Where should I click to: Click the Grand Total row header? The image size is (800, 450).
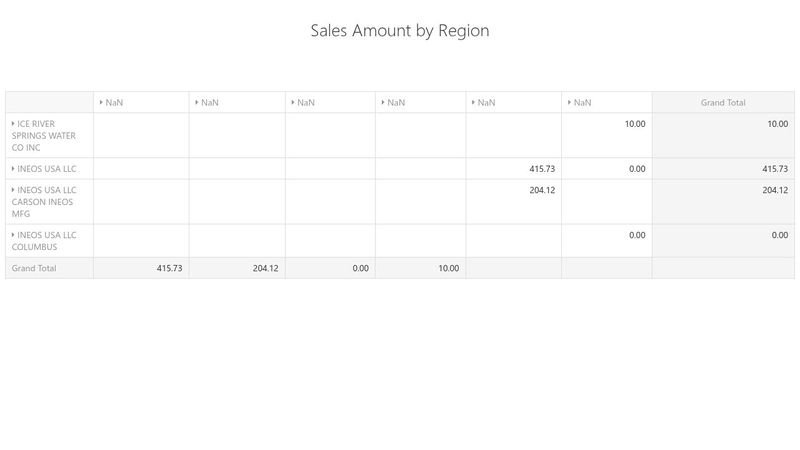click(x=34, y=268)
